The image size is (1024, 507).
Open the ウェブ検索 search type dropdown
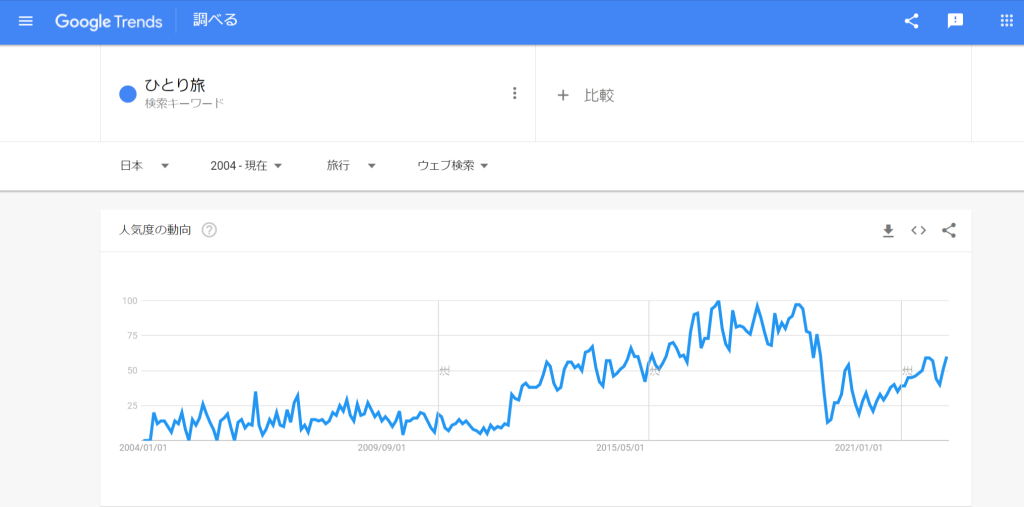452,166
